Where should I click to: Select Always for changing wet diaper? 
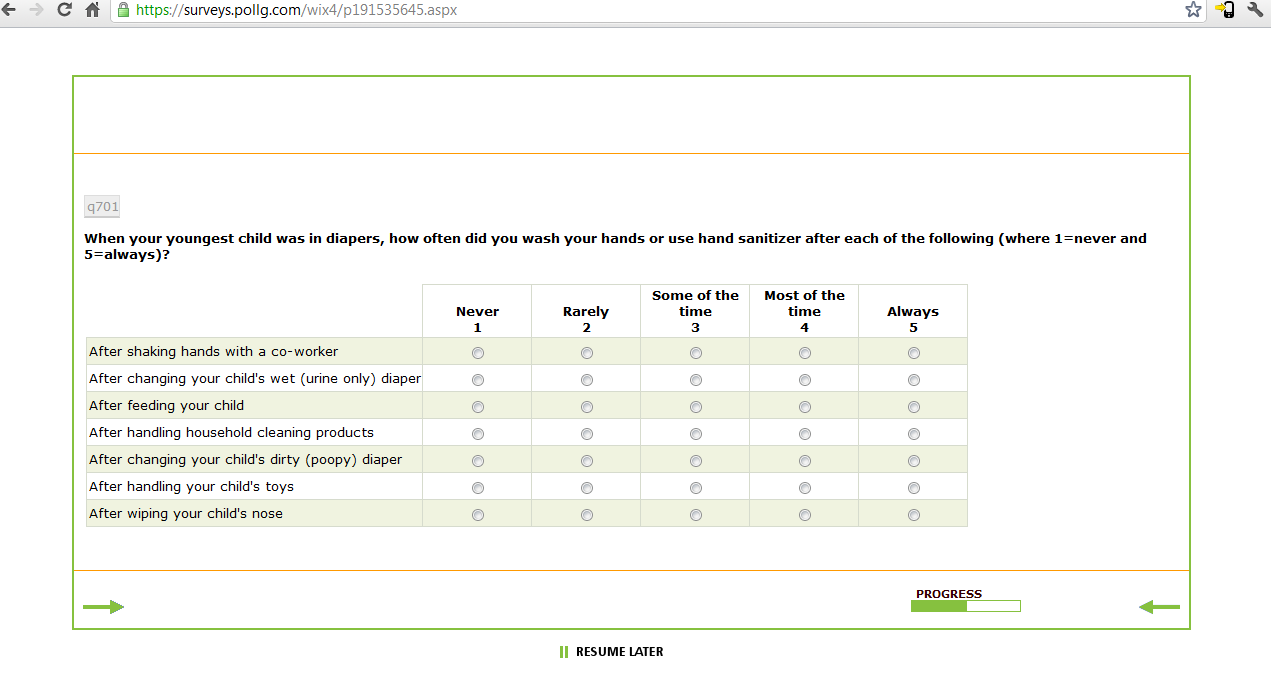913,380
